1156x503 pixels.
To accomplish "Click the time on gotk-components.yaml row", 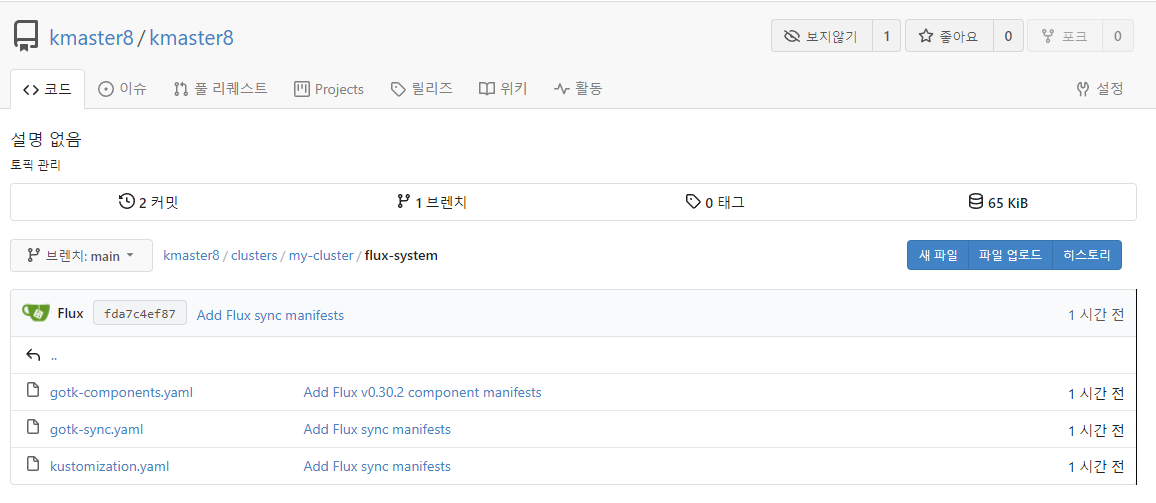I will (x=1096, y=393).
